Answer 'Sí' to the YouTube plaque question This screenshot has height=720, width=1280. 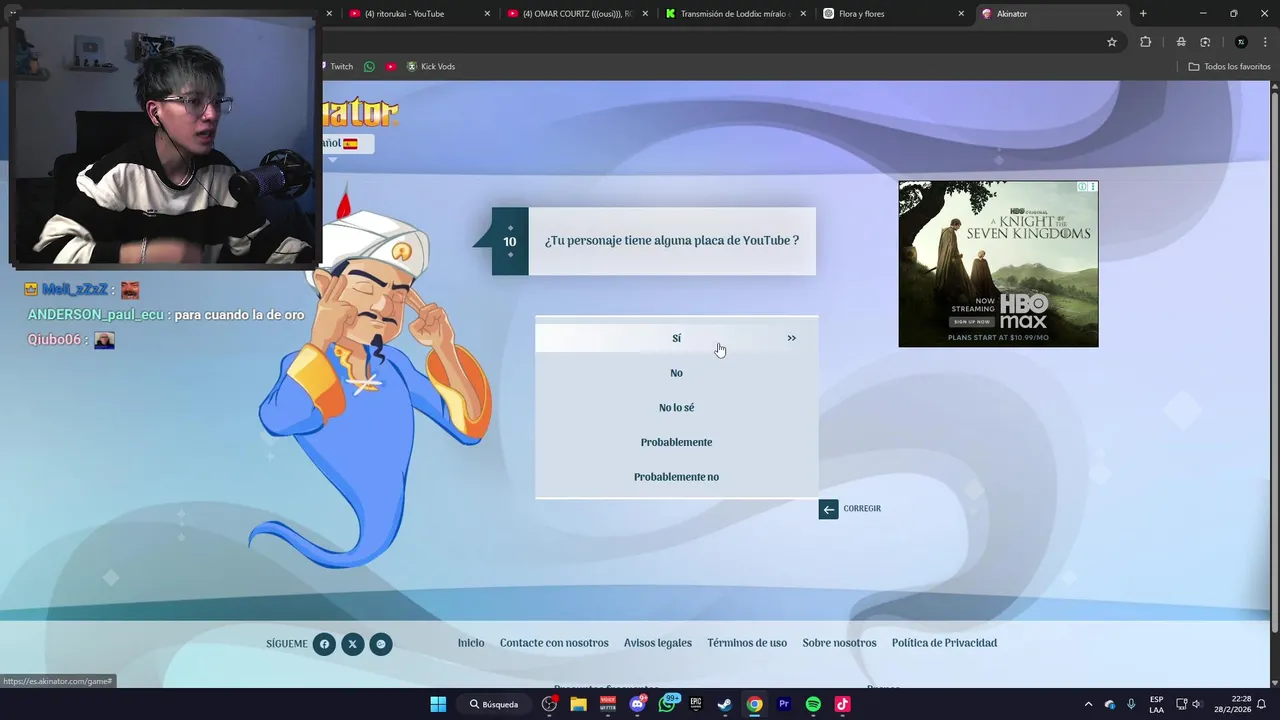pos(677,338)
